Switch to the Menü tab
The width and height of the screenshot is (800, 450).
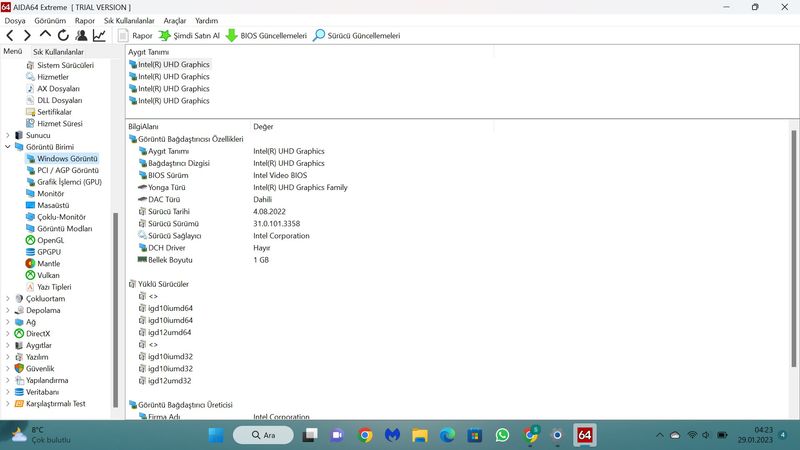[x=13, y=51]
